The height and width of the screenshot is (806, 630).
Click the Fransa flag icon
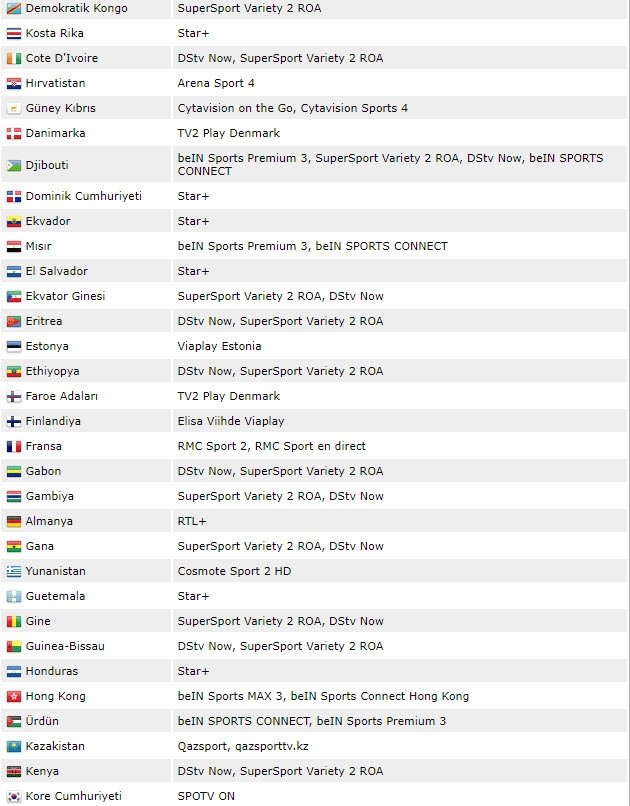point(14,446)
